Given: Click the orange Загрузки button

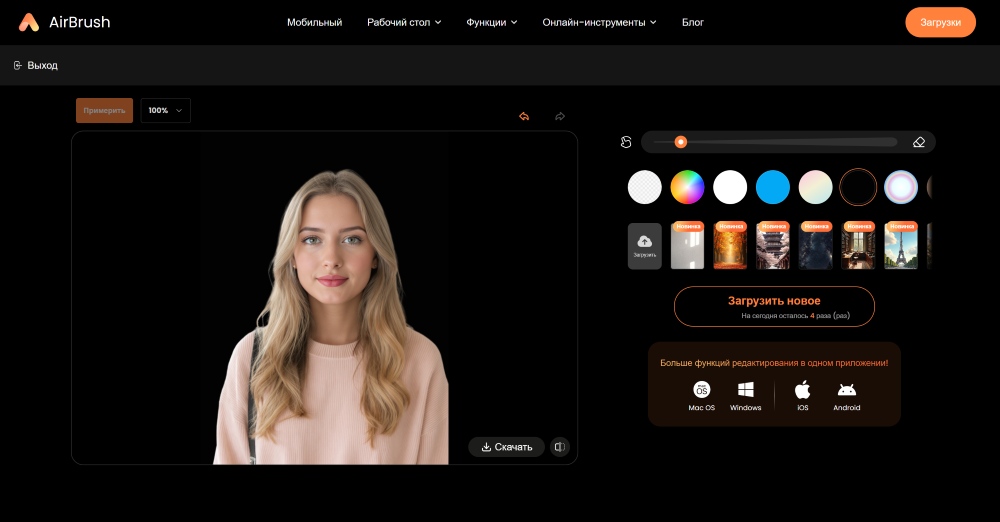Looking at the screenshot, I should pyautogui.click(x=940, y=22).
